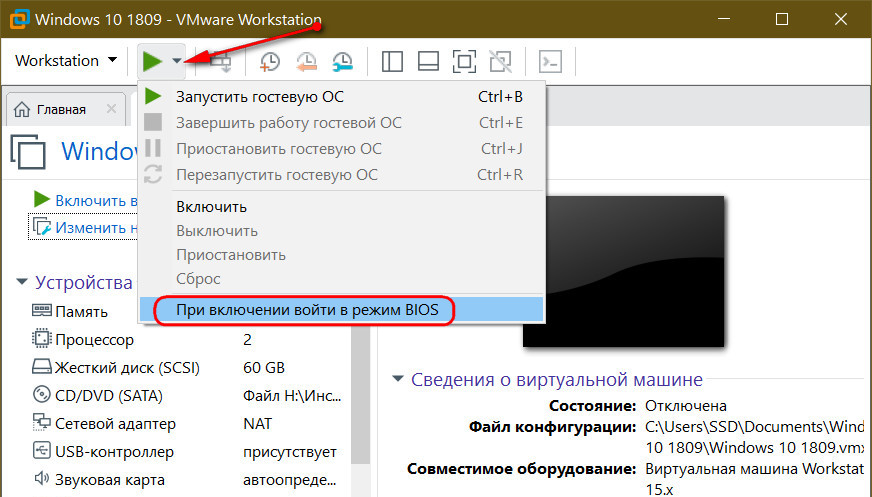Click the configuration file path text
This screenshot has height=497, width=872.
pyautogui.click(x=754, y=437)
